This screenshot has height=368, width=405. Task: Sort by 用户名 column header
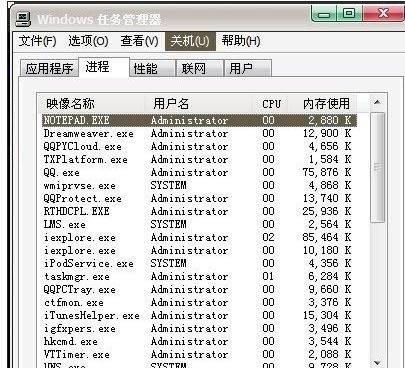tap(198, 104)
